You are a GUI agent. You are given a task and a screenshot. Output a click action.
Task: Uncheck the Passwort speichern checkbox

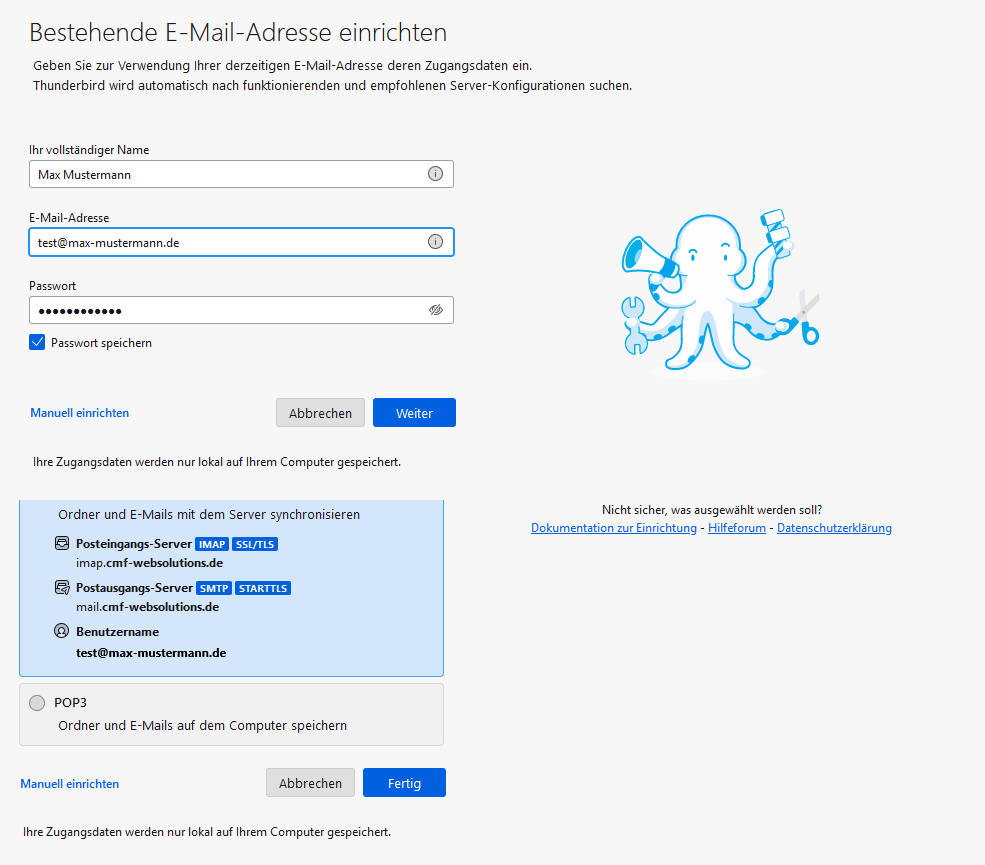coord(37,343)
